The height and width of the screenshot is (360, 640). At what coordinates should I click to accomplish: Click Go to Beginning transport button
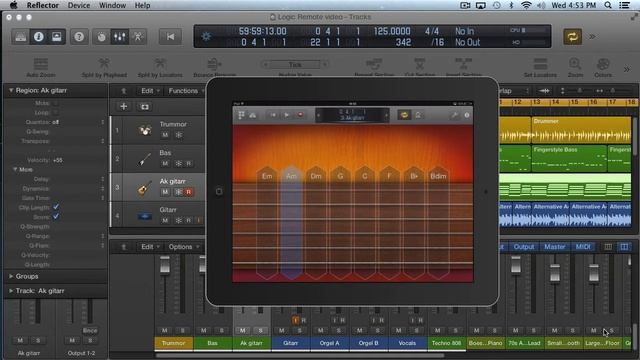tap(170, 37)
